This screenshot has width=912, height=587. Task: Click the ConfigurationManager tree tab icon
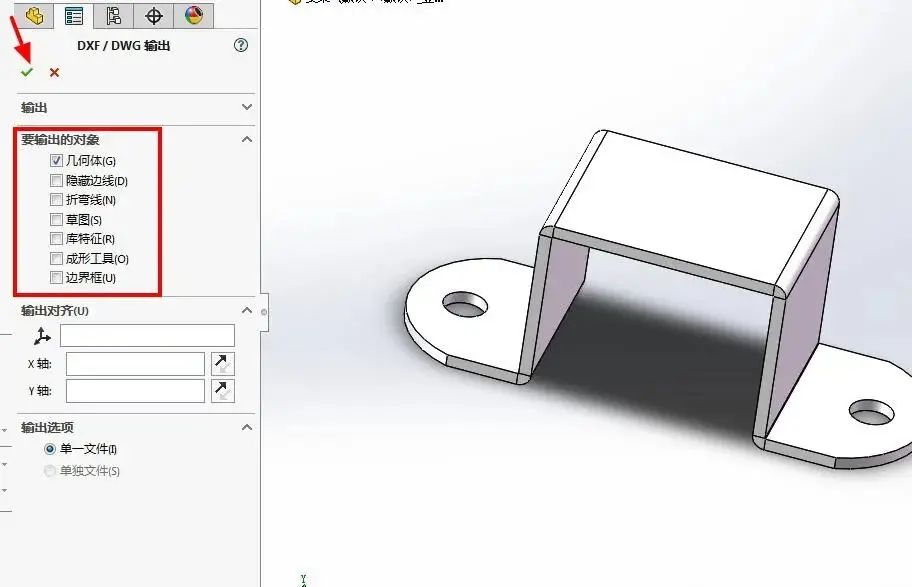[x=113, y=15]
